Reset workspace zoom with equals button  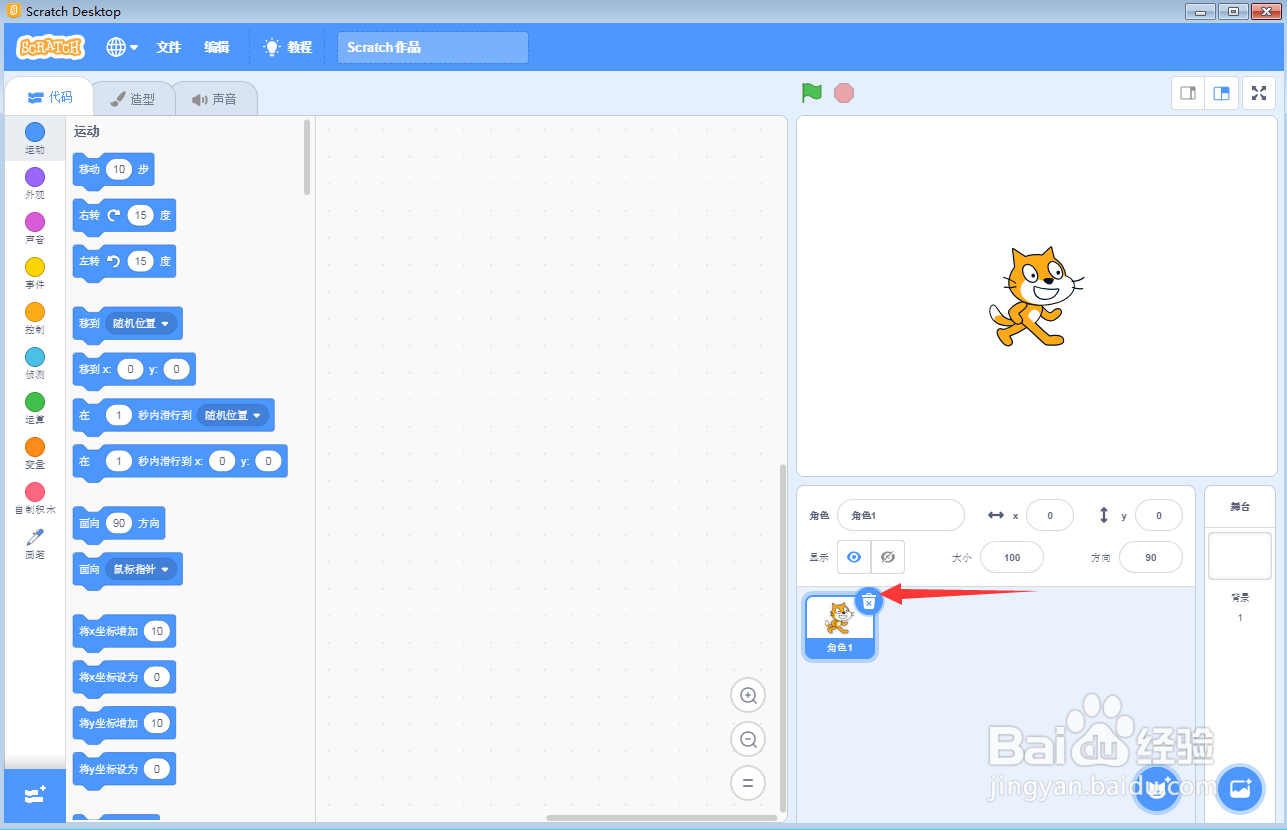(x=747, y=782)
